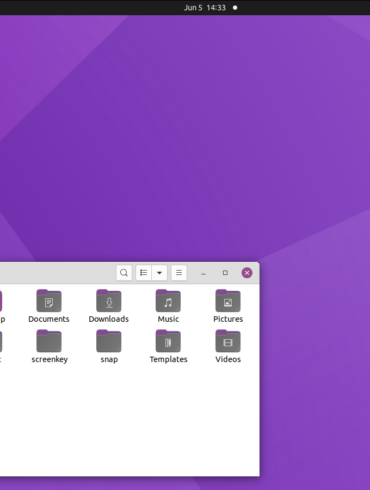Select the Videos folder icon
Screen dimensions: 370x490
(x=228, y=341)
